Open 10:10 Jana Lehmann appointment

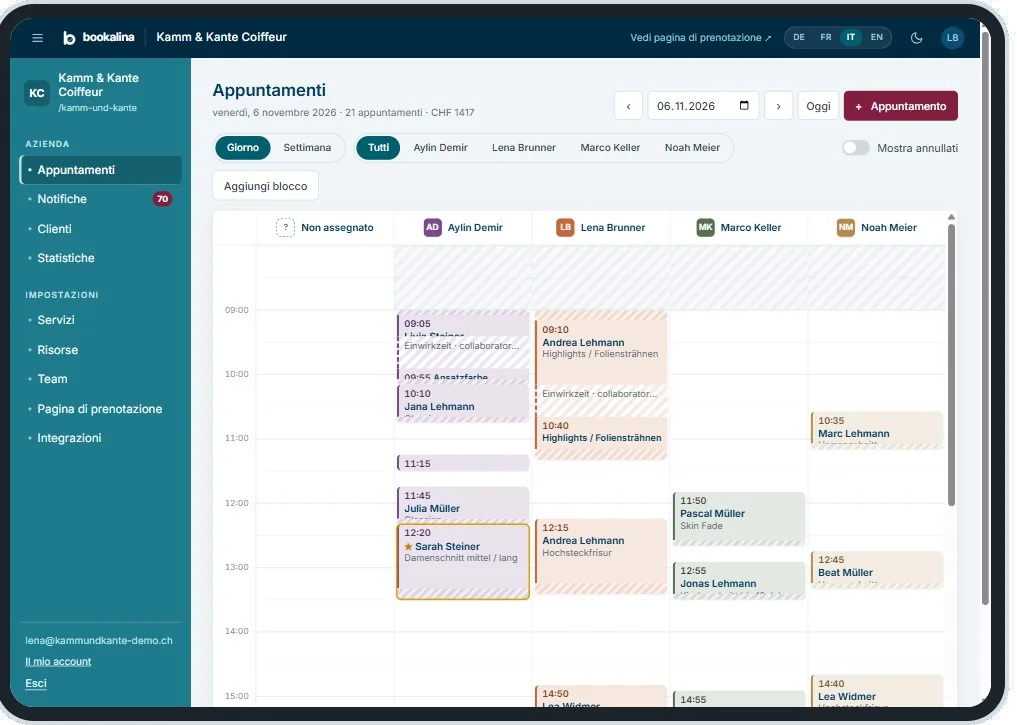click(x=463, y=403)
